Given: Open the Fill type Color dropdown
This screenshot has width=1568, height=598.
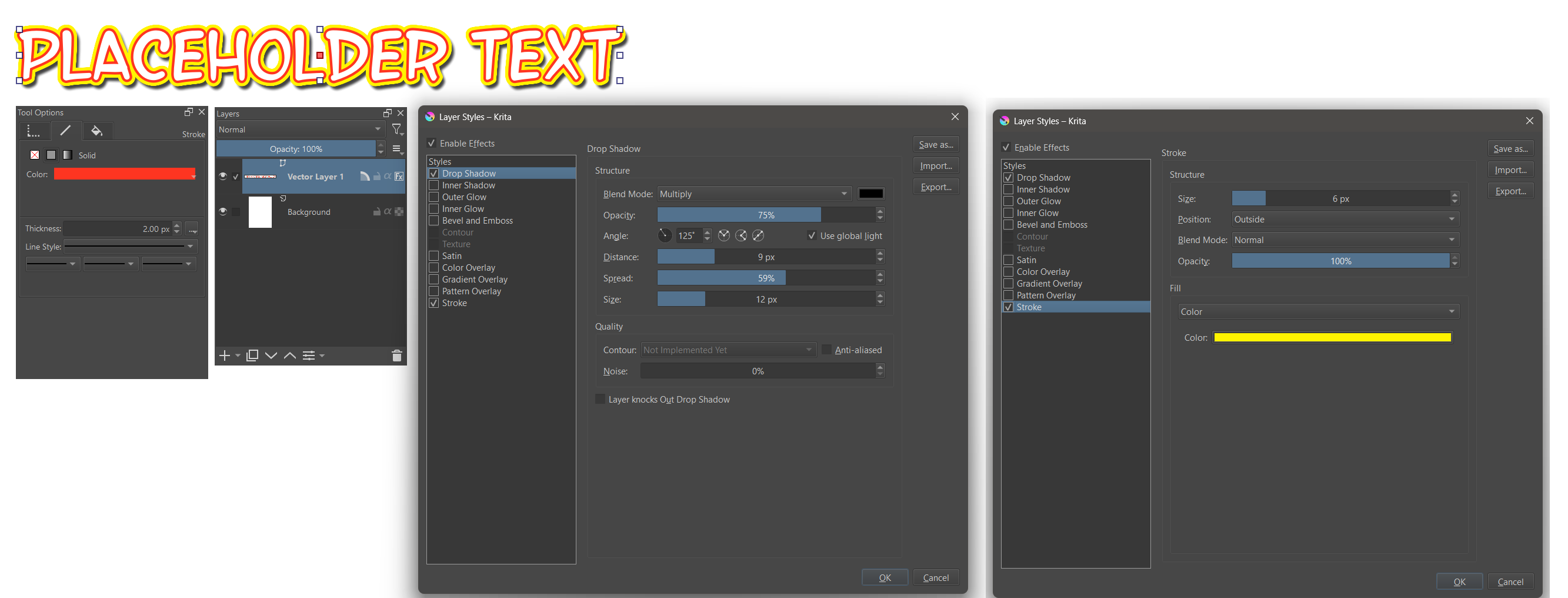Looking at the screenshot, I should [x=1319, y=312].
